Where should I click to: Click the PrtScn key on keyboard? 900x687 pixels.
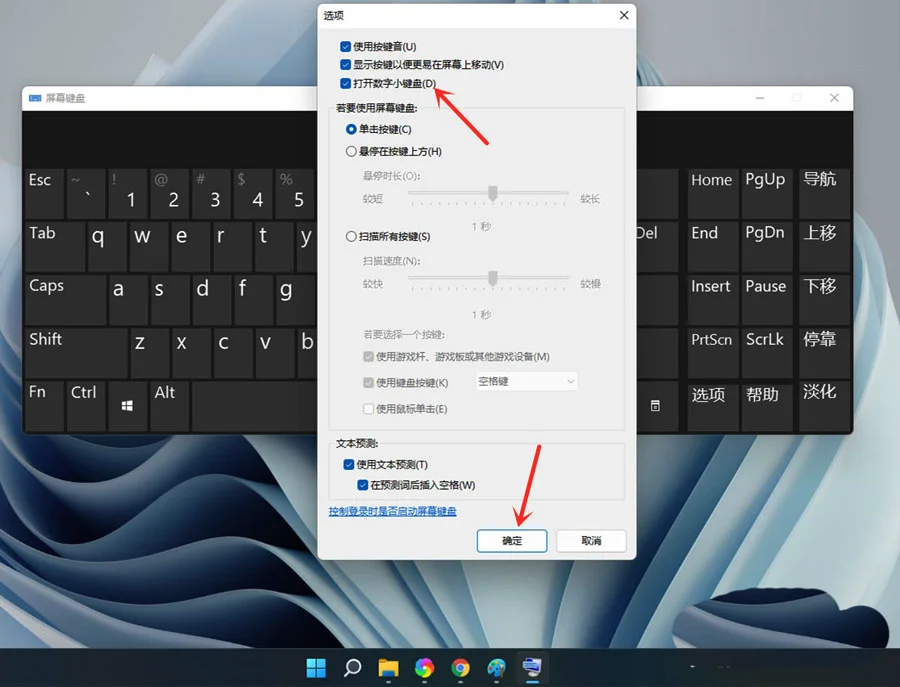(713, 353)
